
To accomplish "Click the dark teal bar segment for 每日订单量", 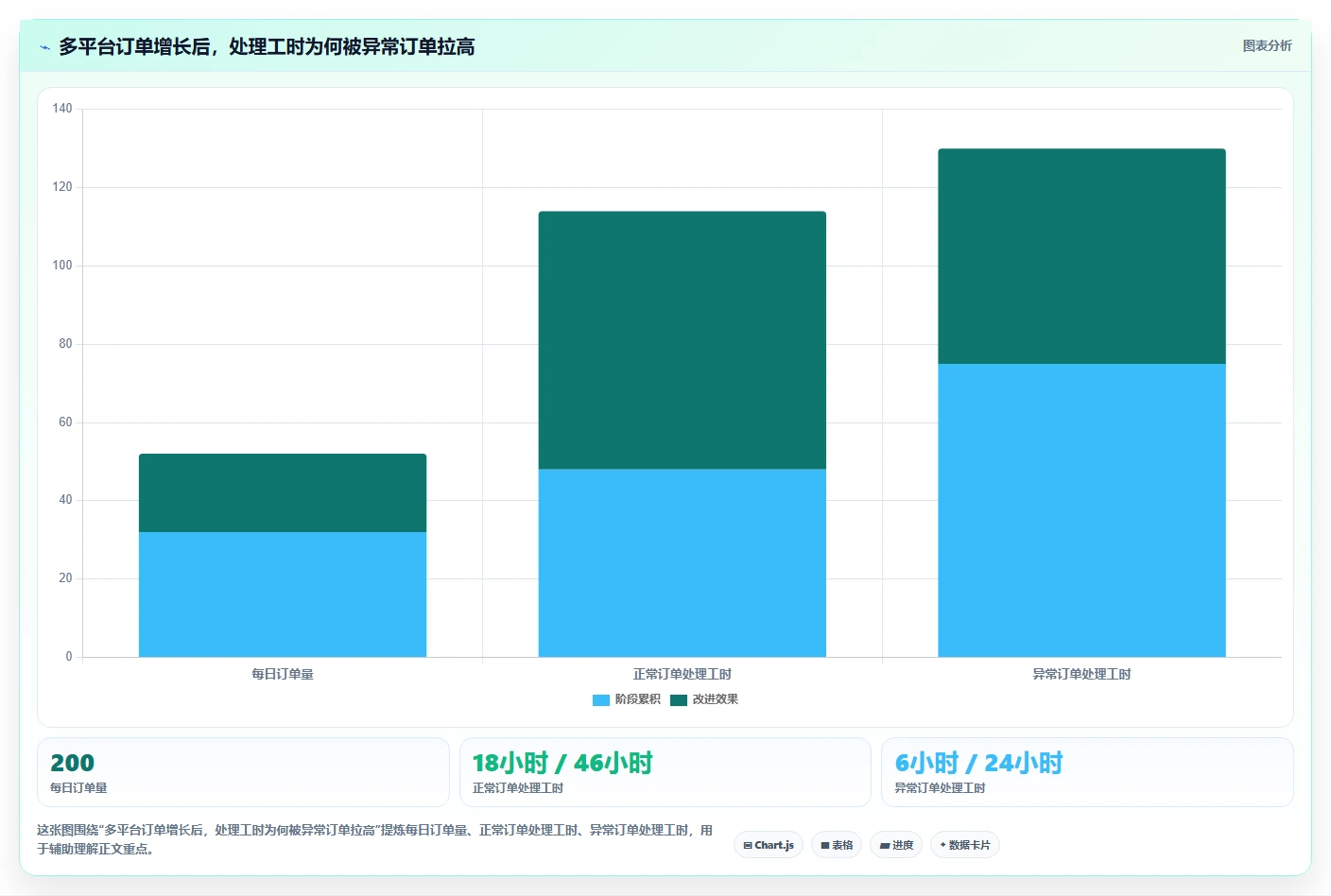I will click(283, 492).
